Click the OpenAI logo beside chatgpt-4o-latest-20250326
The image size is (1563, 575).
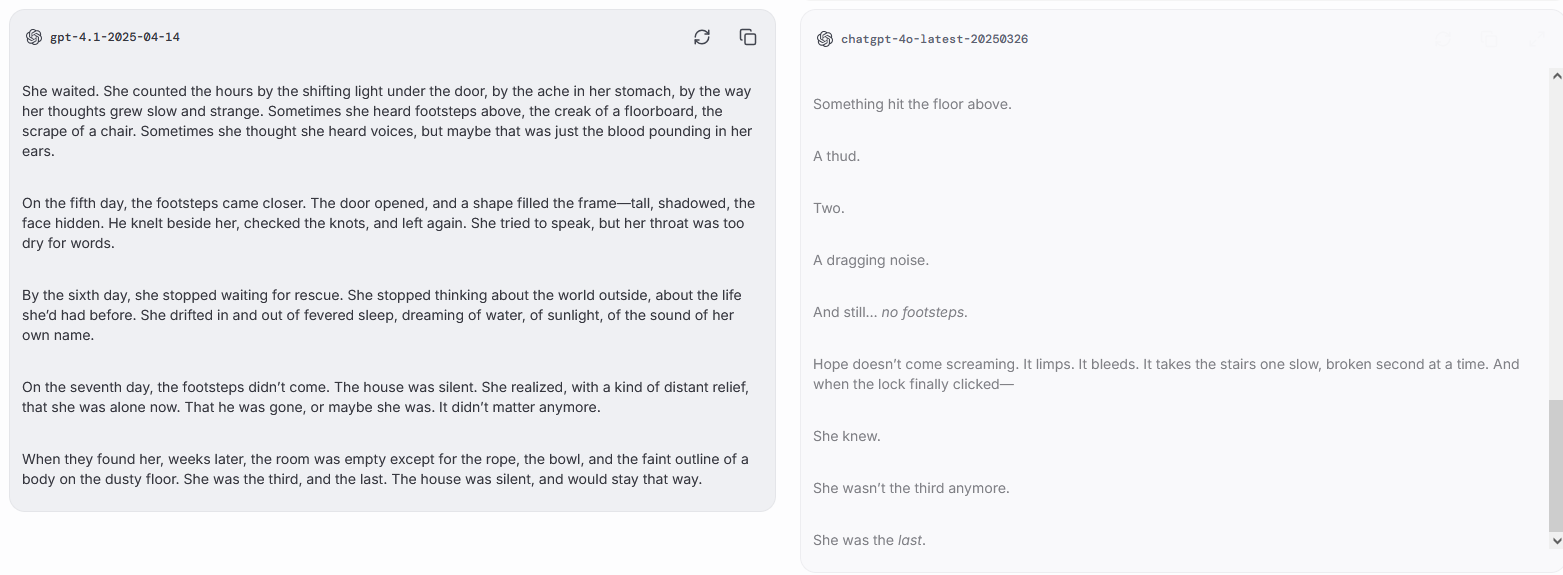[825, 39]
